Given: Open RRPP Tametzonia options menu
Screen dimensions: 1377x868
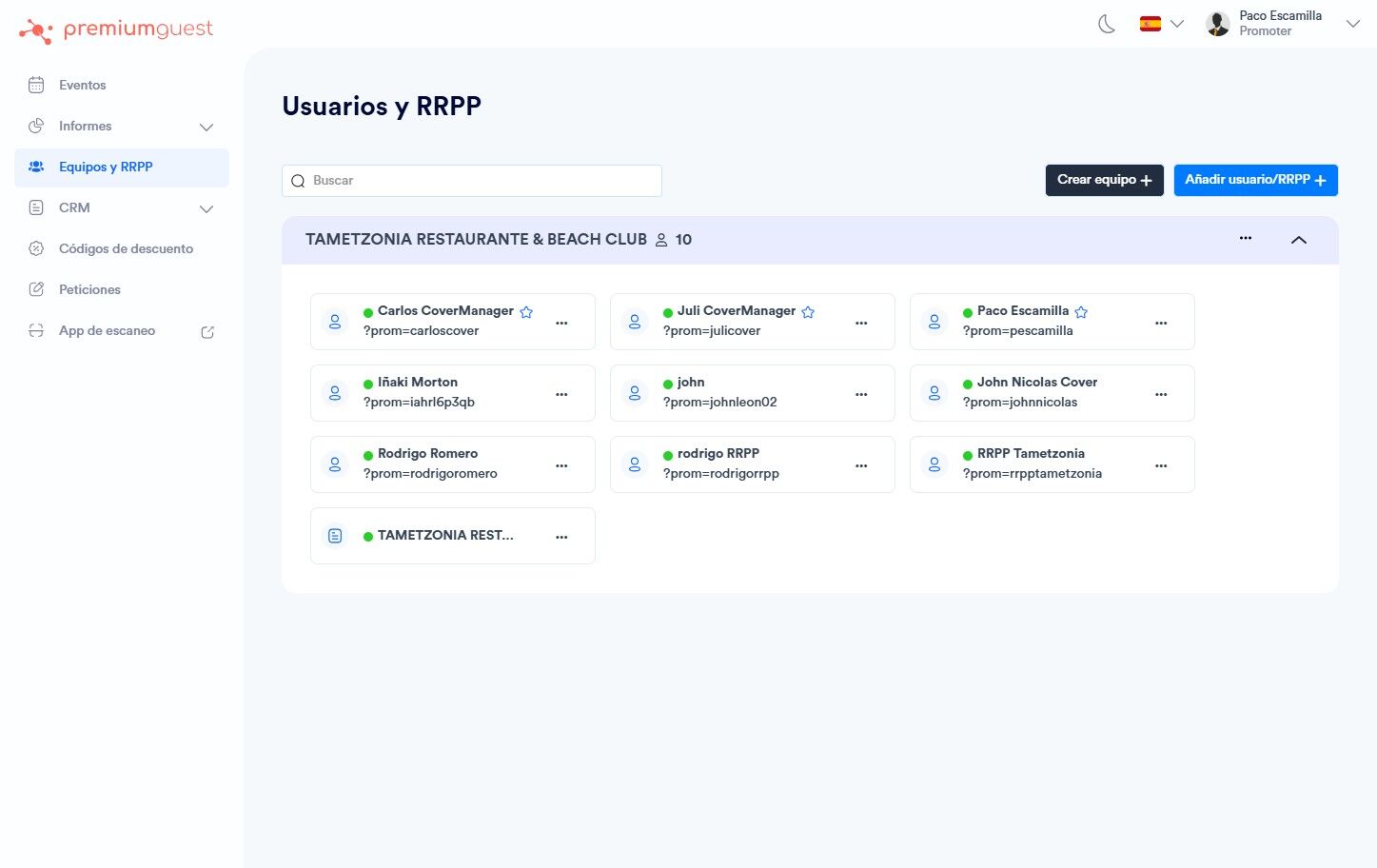Looking at the screenshot, I should coord(1161,465).
